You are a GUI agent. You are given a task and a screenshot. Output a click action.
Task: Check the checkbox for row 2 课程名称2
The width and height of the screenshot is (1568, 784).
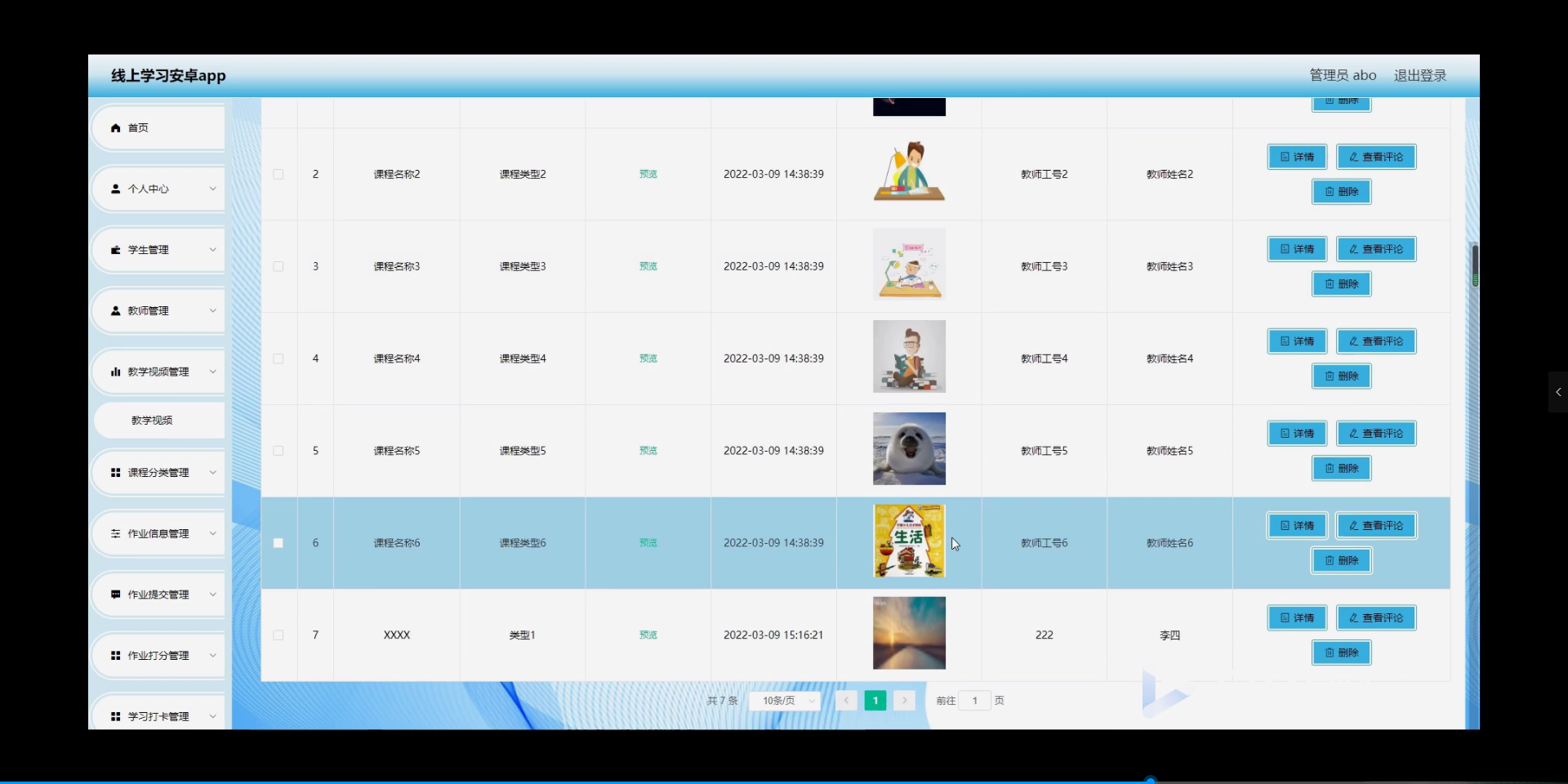[278, 174]
